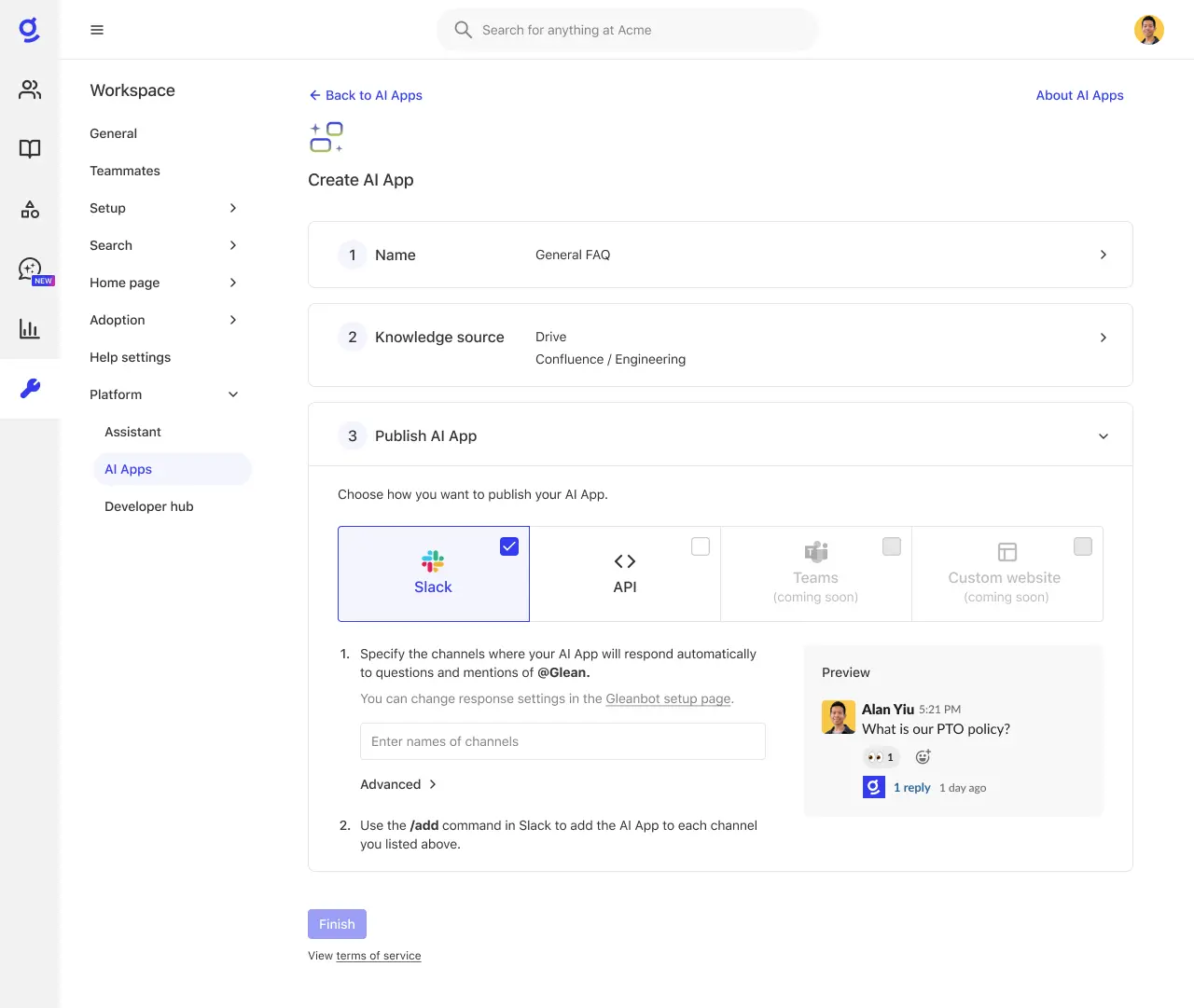This screenshot has width=1194, height=1008.
Task: Open the hamburger menu
Action: click(x=97, y=29)
